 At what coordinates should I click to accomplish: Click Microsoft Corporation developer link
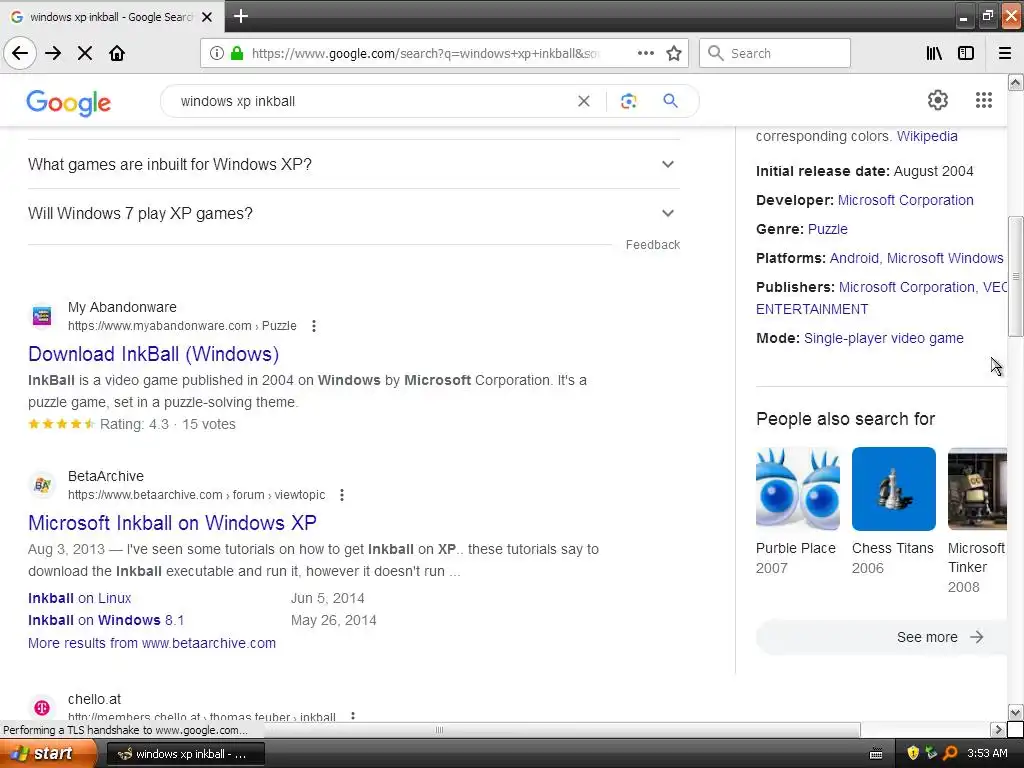(905, 200)
